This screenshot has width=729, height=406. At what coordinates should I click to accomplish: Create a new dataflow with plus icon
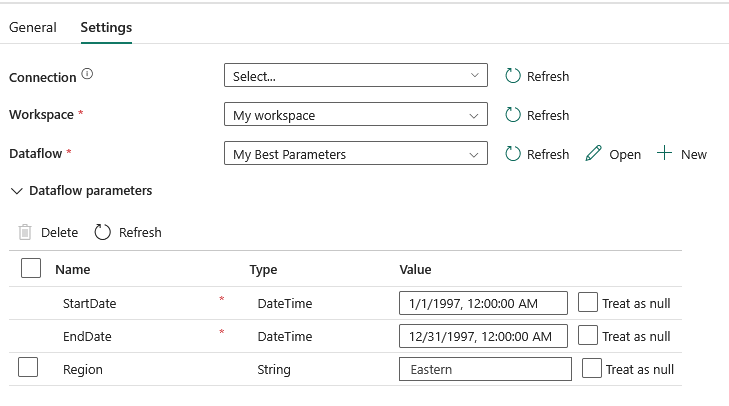point(664,154)
